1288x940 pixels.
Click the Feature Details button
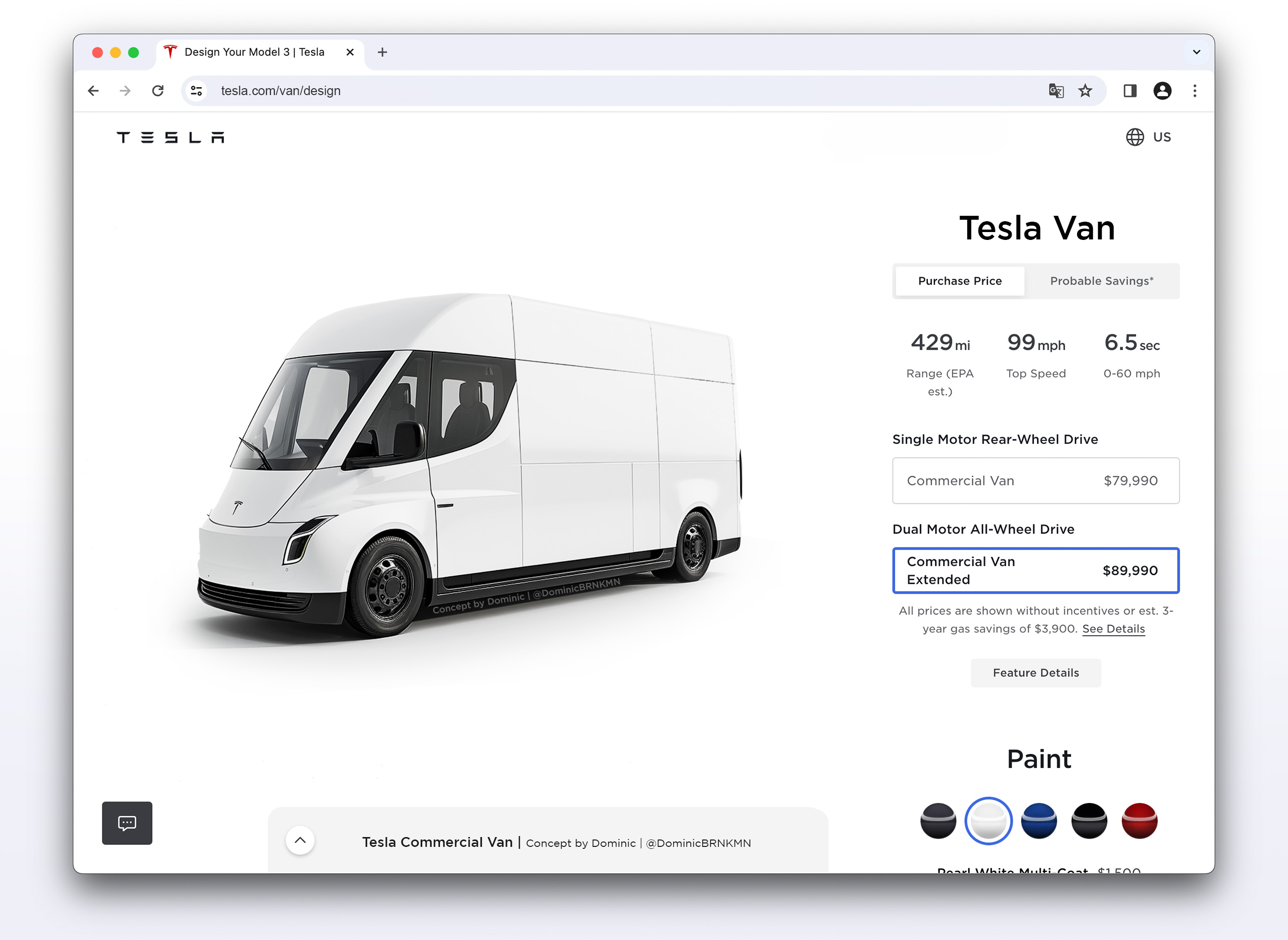(x=1036, y=672)
